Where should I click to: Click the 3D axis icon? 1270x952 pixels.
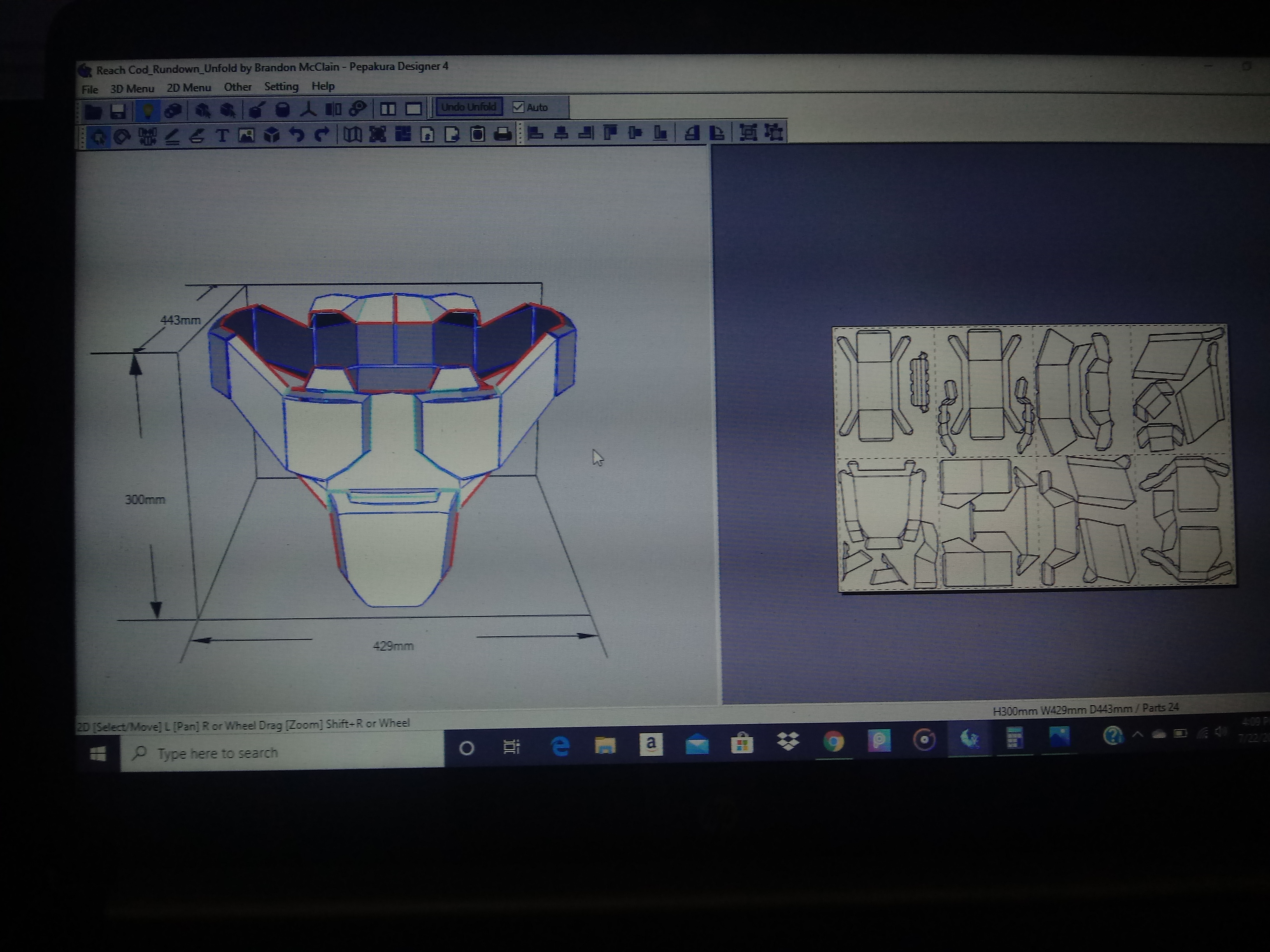point(308,109)
